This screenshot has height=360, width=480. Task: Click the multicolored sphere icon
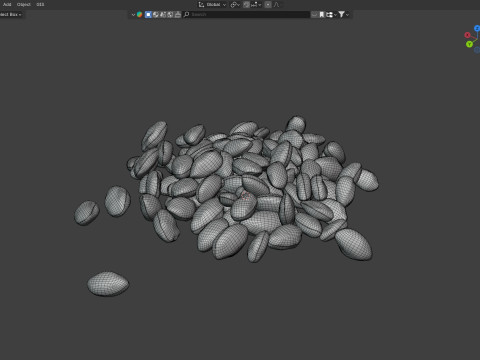139,14
